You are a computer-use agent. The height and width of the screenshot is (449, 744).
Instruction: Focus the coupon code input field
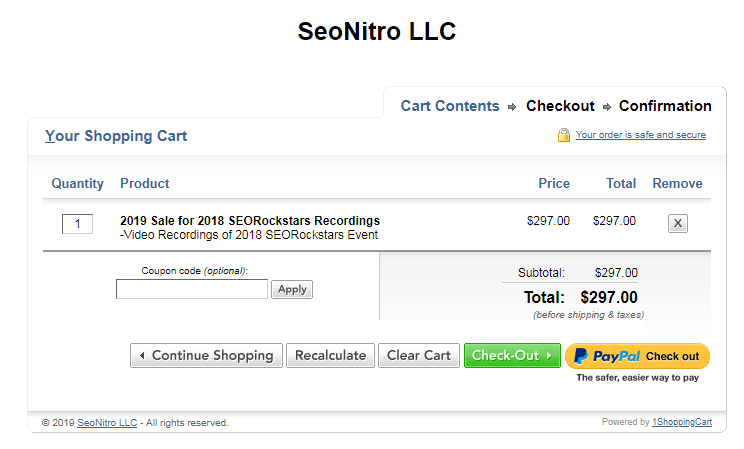tap(192, 289)
